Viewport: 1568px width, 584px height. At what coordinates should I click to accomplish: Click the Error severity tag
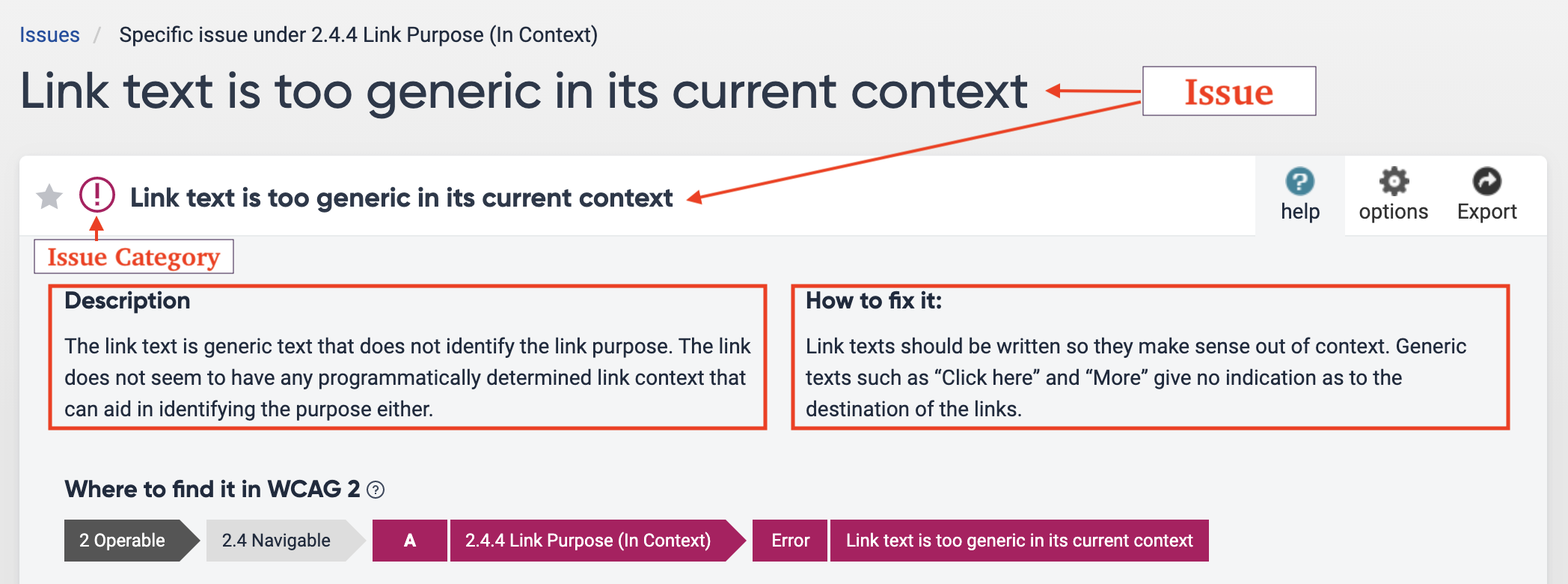[790, 541]
